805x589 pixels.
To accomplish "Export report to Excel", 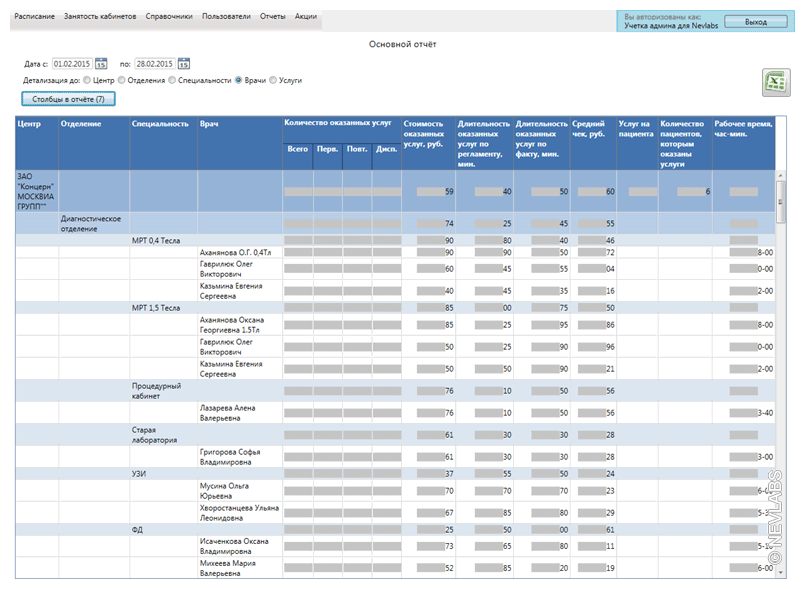I will 775,83.
